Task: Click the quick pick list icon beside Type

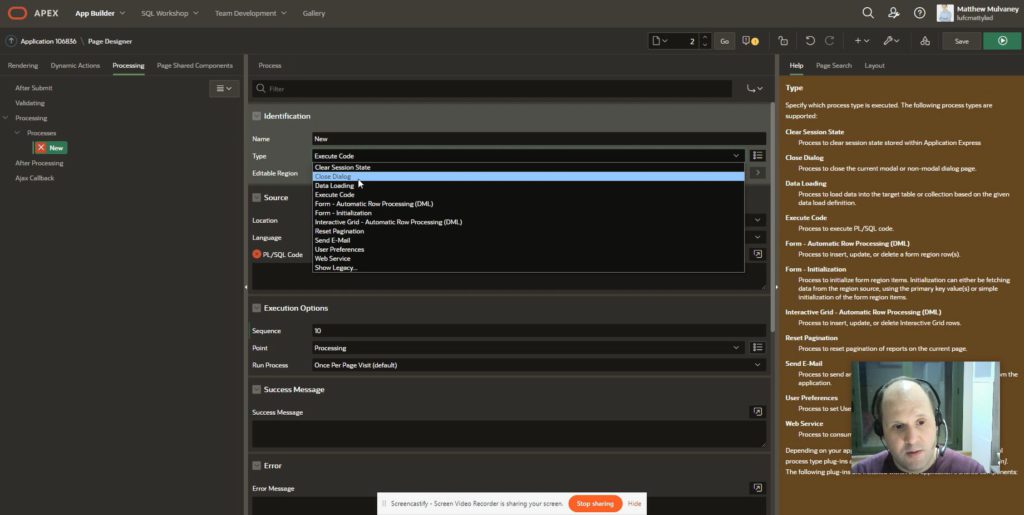Action: [758, 155]
